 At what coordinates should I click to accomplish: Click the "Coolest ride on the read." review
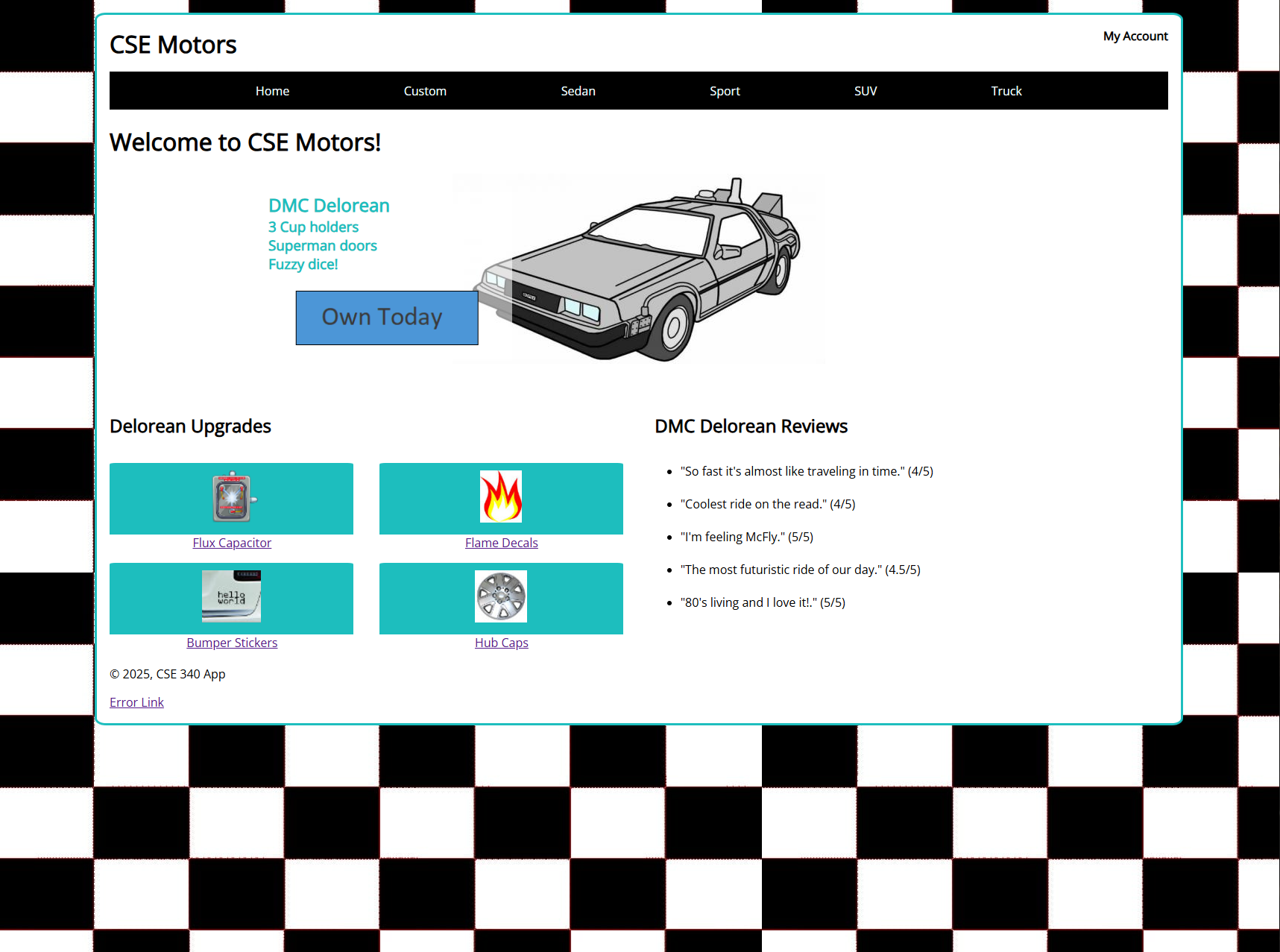tap(768, 504)
